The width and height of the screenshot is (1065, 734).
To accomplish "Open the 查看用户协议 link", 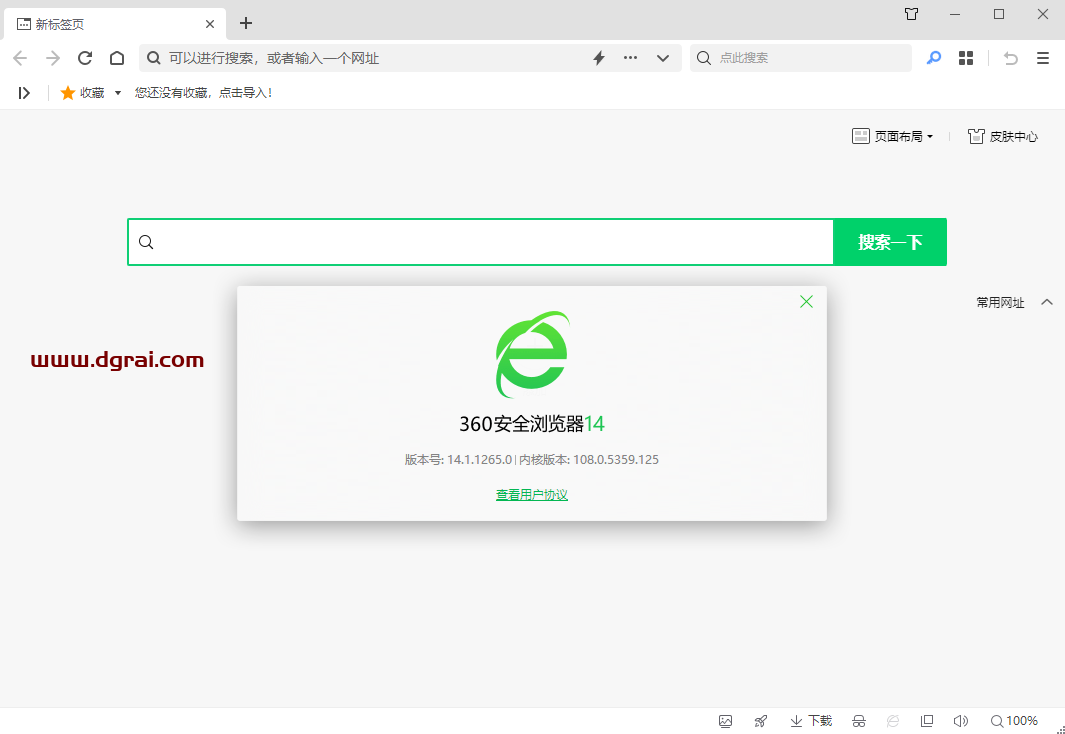I will click(x=532, y=495).
